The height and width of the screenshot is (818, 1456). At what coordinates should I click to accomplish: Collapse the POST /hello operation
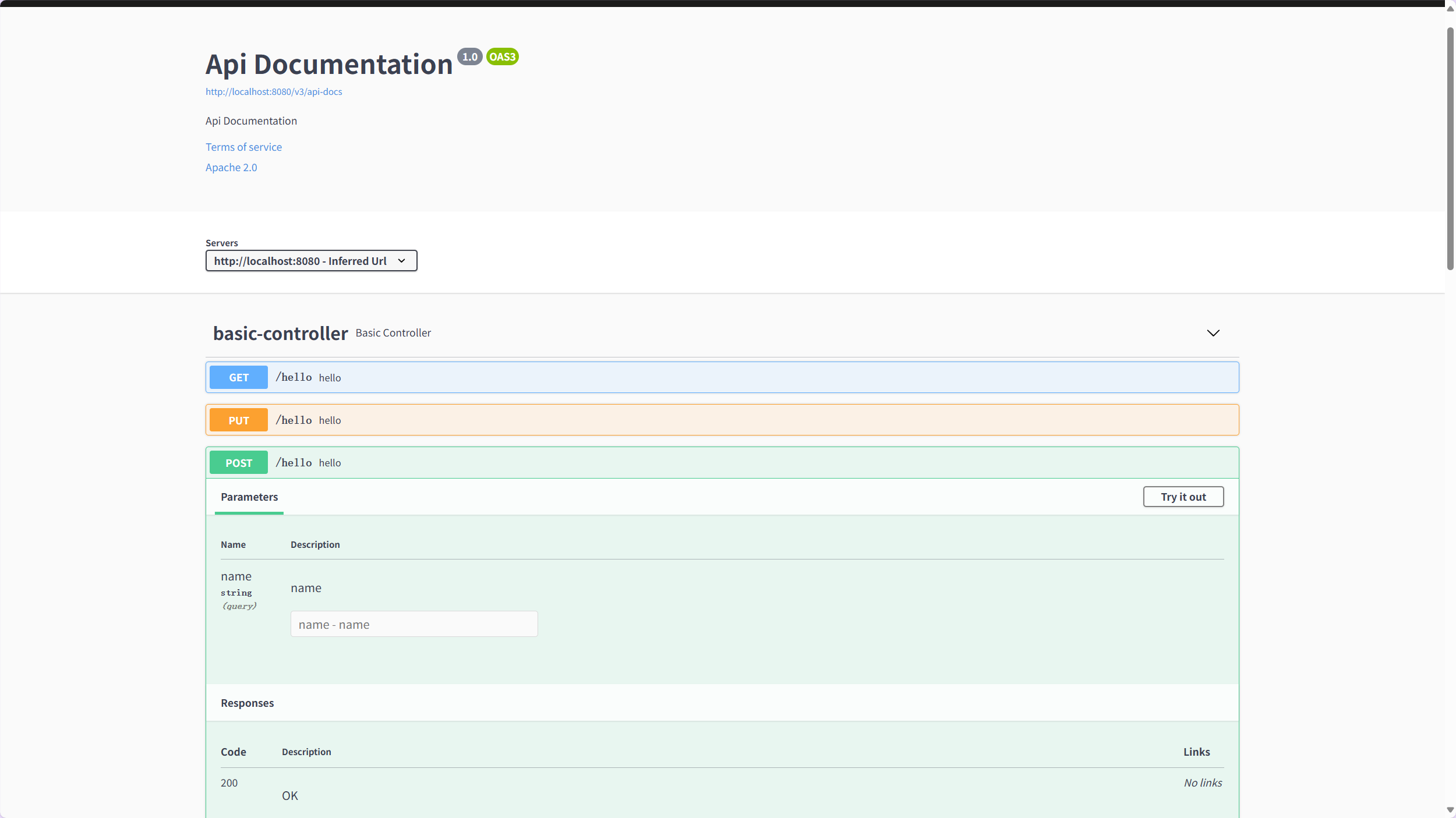[x=722, y=462]
